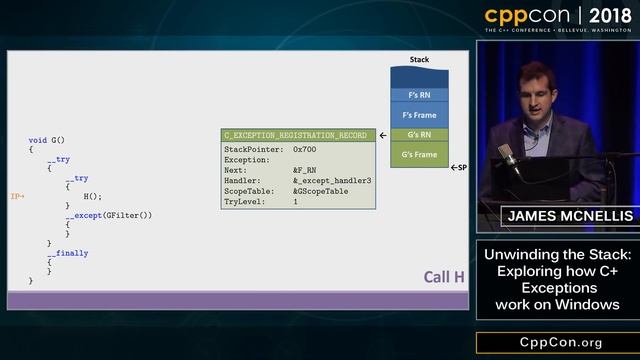640x360 pixels.
Task: Click the 'TryLevel:' field label
Action: pyautogui.click(x=244, y=202)
